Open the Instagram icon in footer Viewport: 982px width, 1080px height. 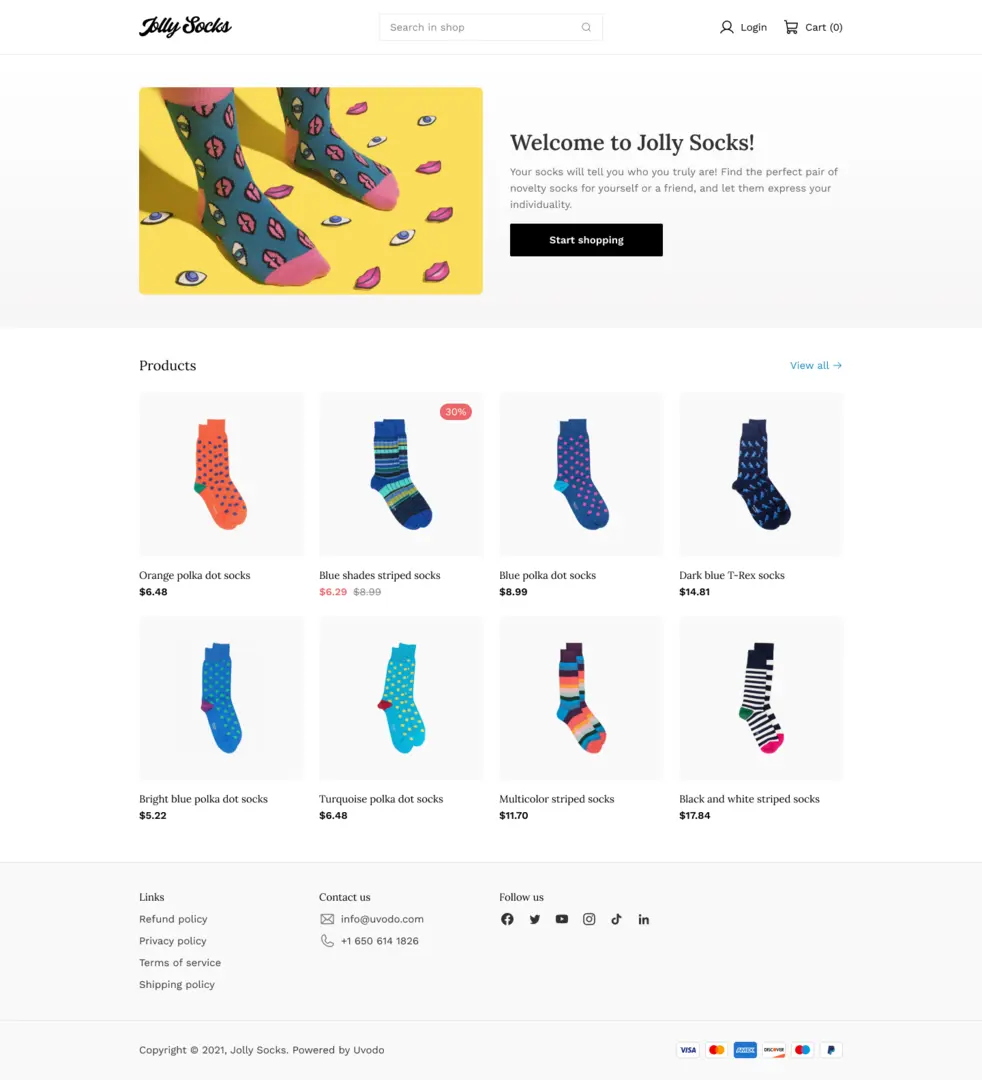pyautogui.click(x=589, y=919)
